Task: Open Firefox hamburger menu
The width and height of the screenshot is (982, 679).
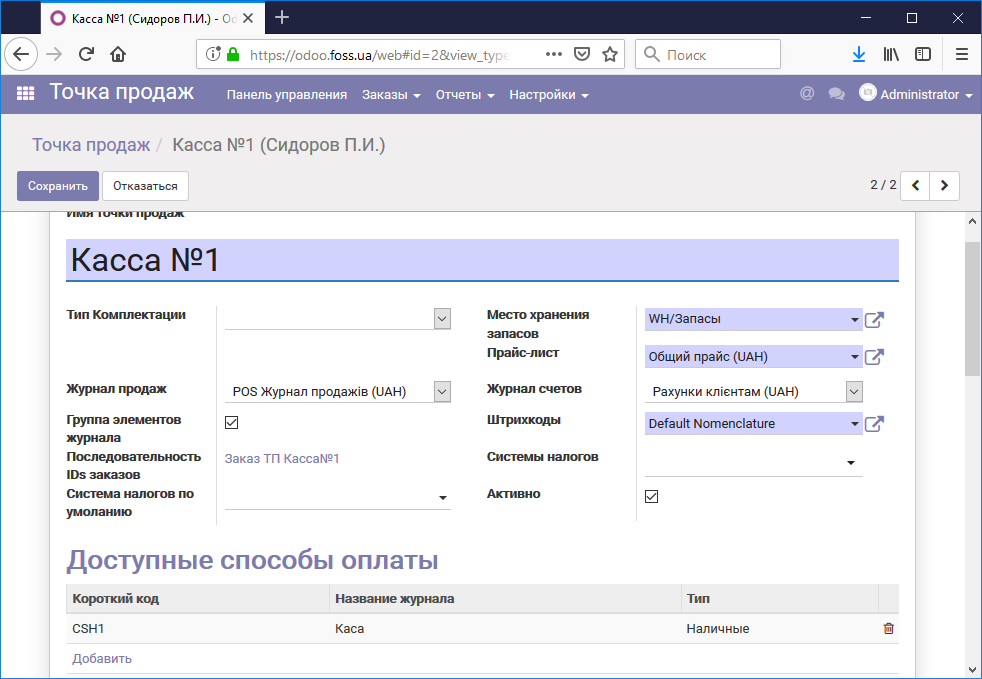Action: point(962,54)
